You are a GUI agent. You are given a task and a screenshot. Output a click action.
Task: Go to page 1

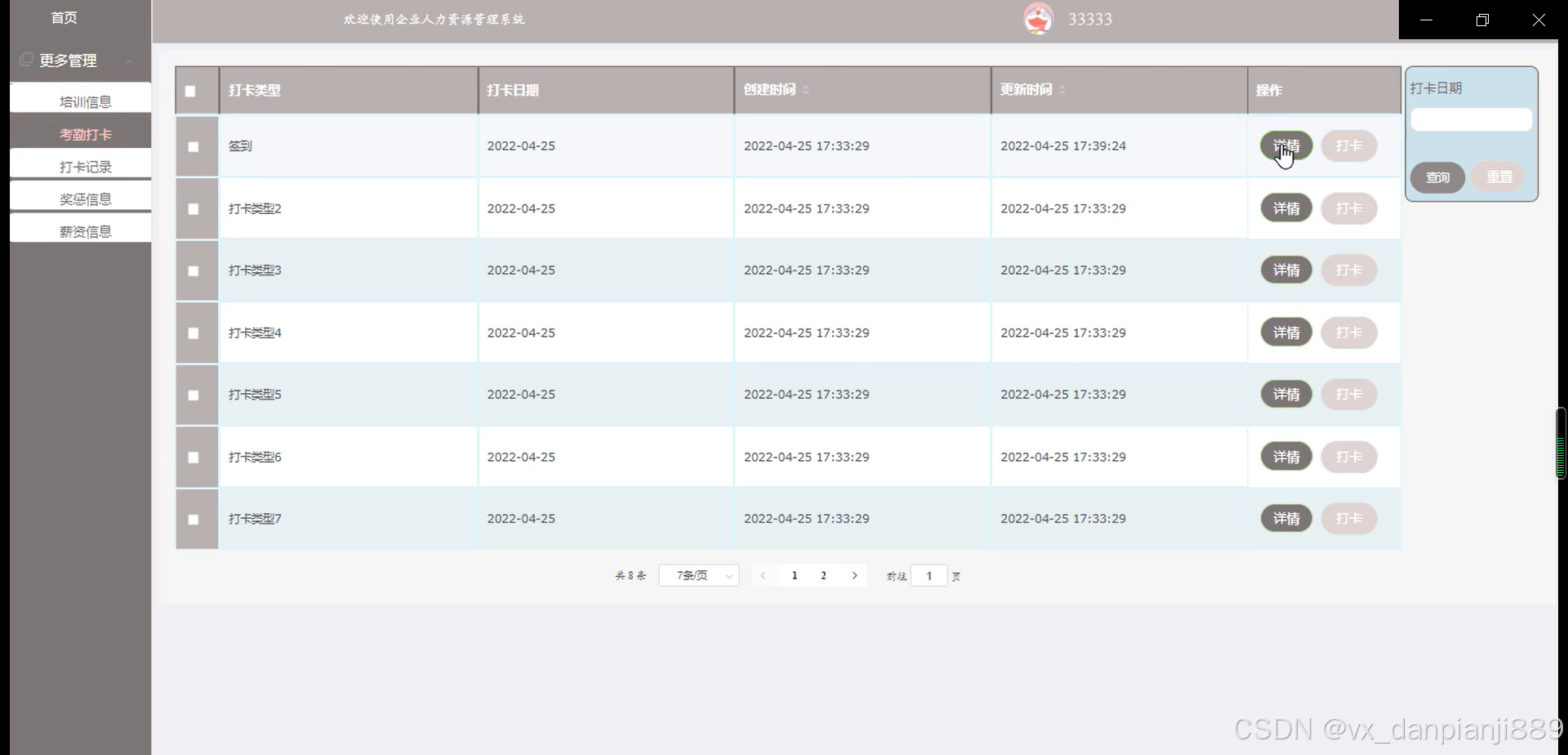pyautogui.click(x=794, y=576)
